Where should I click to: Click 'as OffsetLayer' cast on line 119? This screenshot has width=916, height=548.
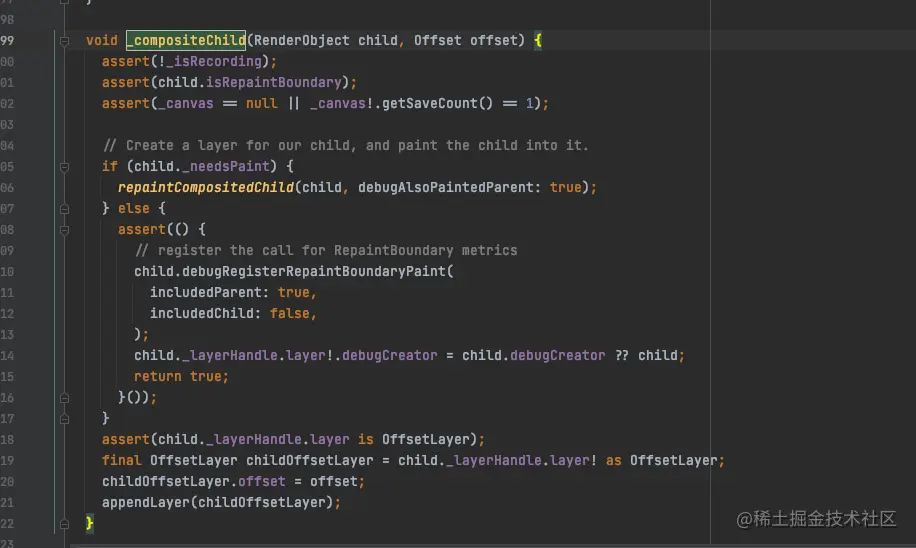(x=661, y=460)
